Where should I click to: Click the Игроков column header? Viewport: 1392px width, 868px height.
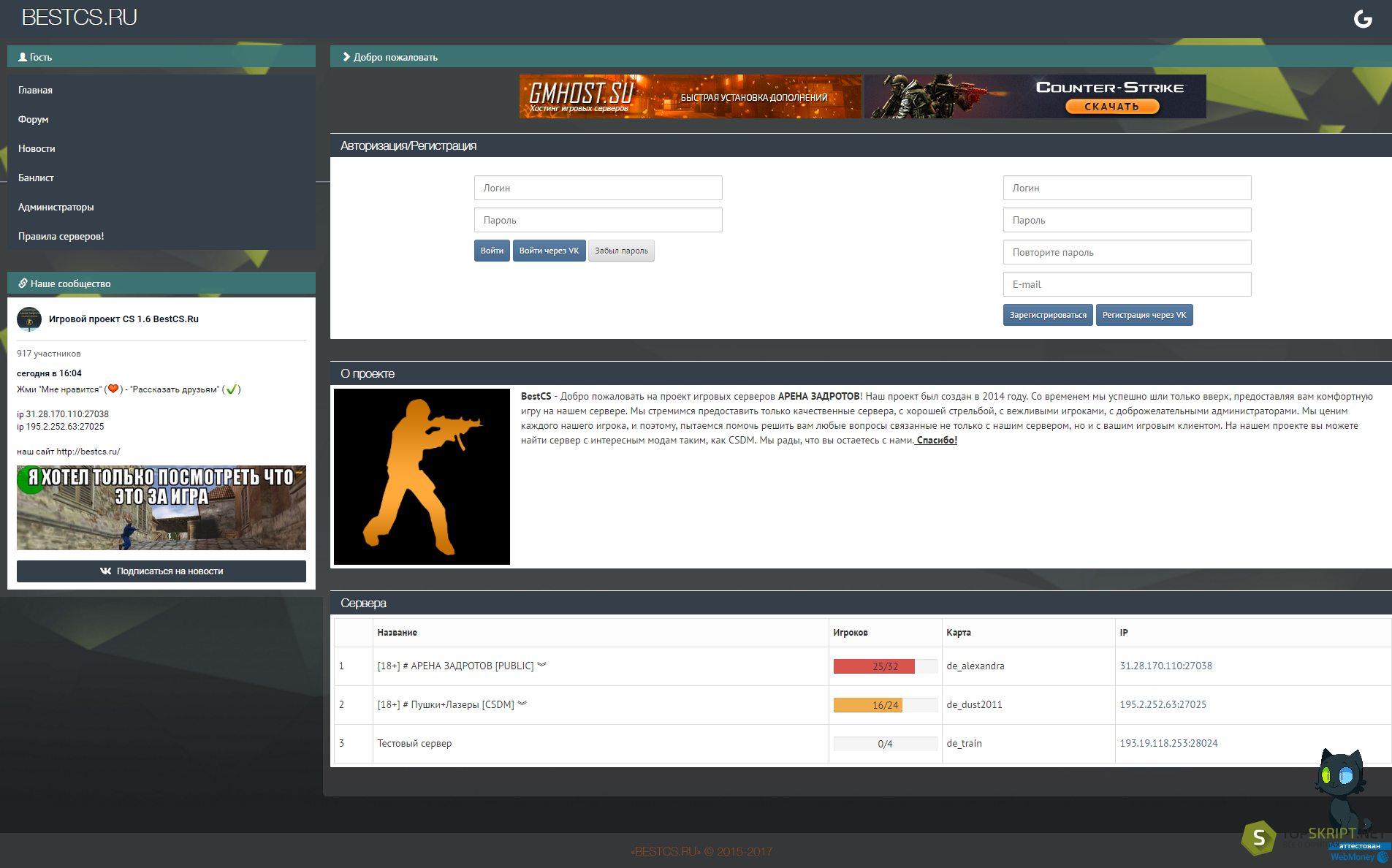click(x=851, y=633)
